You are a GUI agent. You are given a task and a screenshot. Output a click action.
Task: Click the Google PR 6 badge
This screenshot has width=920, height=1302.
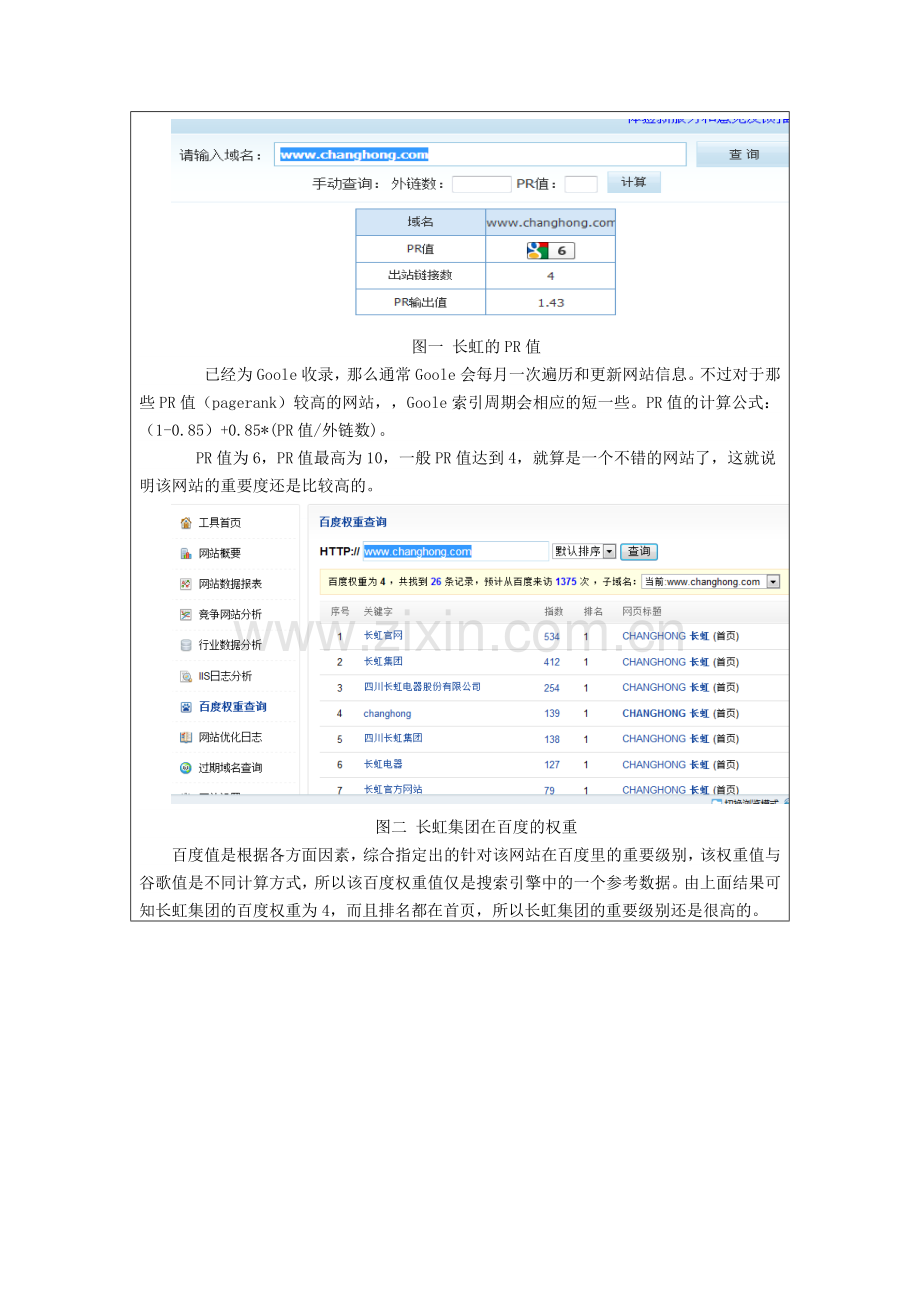pos(550,250)
